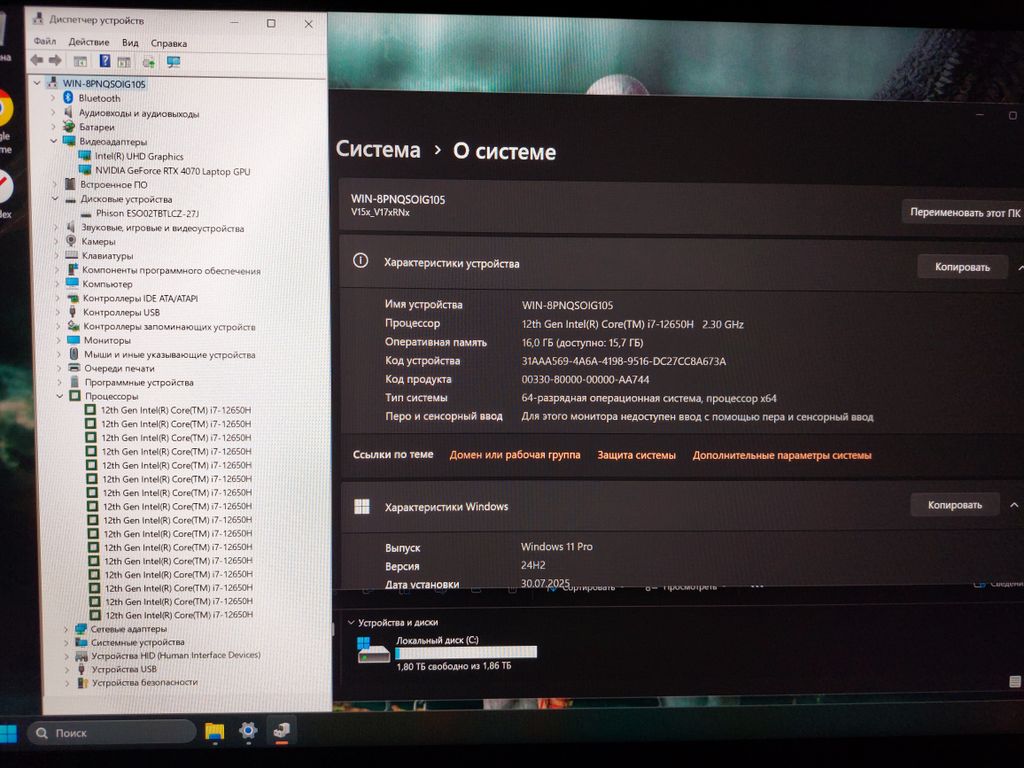This screenshot has width=1024, height=768.
Task: Click the update driver toolbar icon
Action: tap(149, 62)
